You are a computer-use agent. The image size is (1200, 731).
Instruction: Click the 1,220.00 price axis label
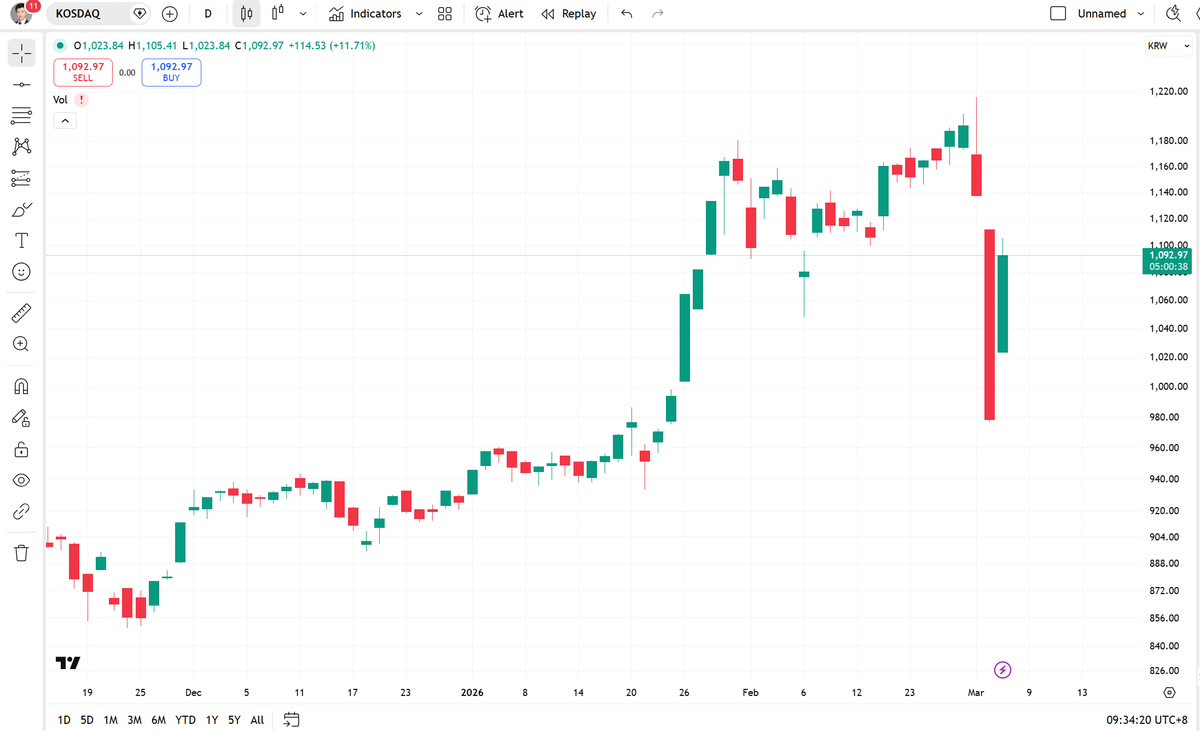[x=1168, y=92]
